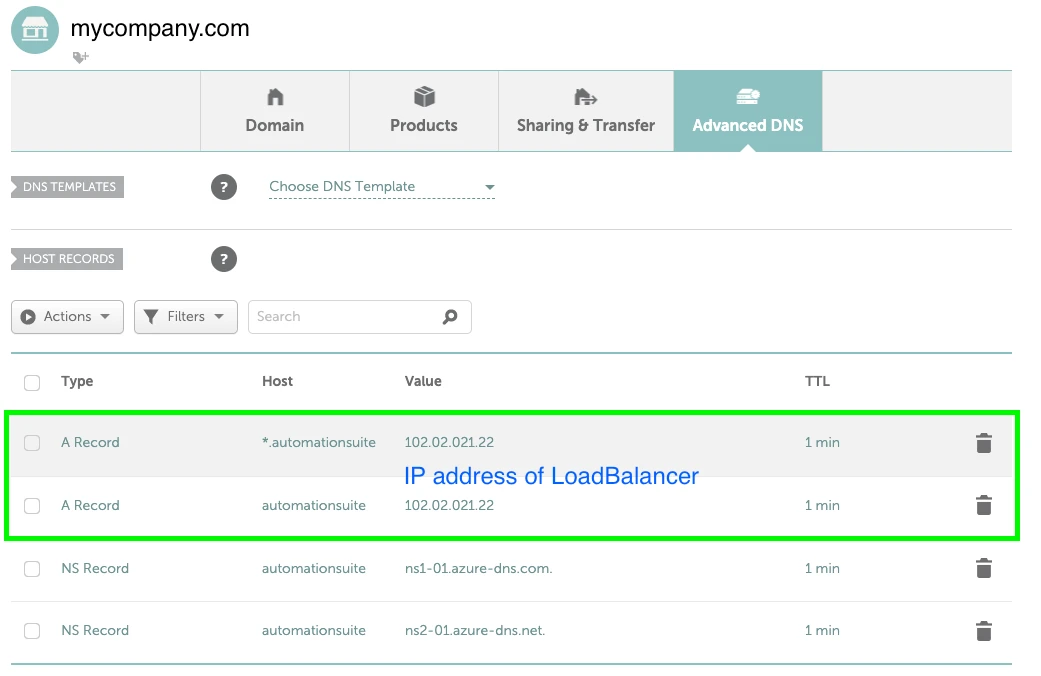Delete the ns2-01.azure-dns.net. record with trash icon
The image size is (1041, 676).
(x=984, y=631)
